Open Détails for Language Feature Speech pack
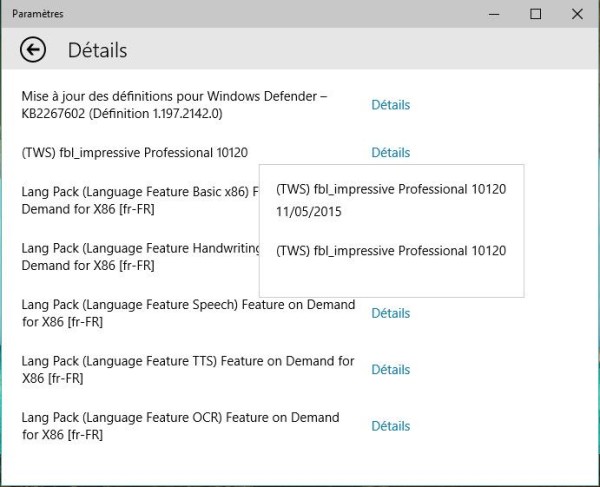This screenshot has height=487, width=600. tap(390, 313)
